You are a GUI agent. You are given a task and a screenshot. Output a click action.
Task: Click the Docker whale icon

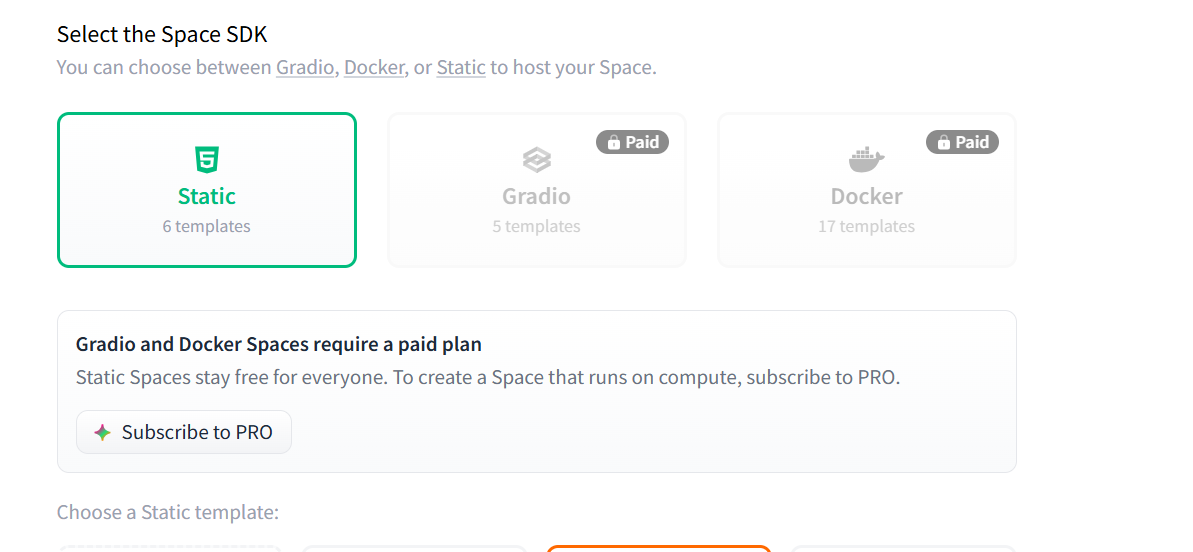867,160
